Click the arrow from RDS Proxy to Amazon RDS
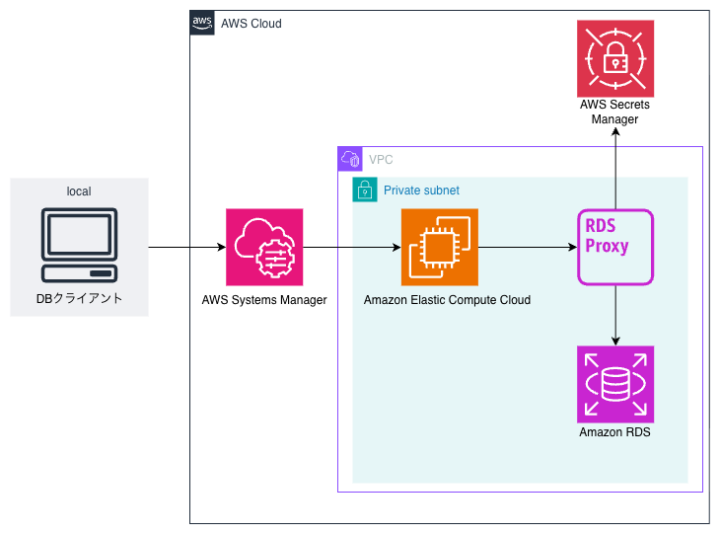The height and width of the screenshot is (534, 720). pyautogui.click(x=615, y=314)
